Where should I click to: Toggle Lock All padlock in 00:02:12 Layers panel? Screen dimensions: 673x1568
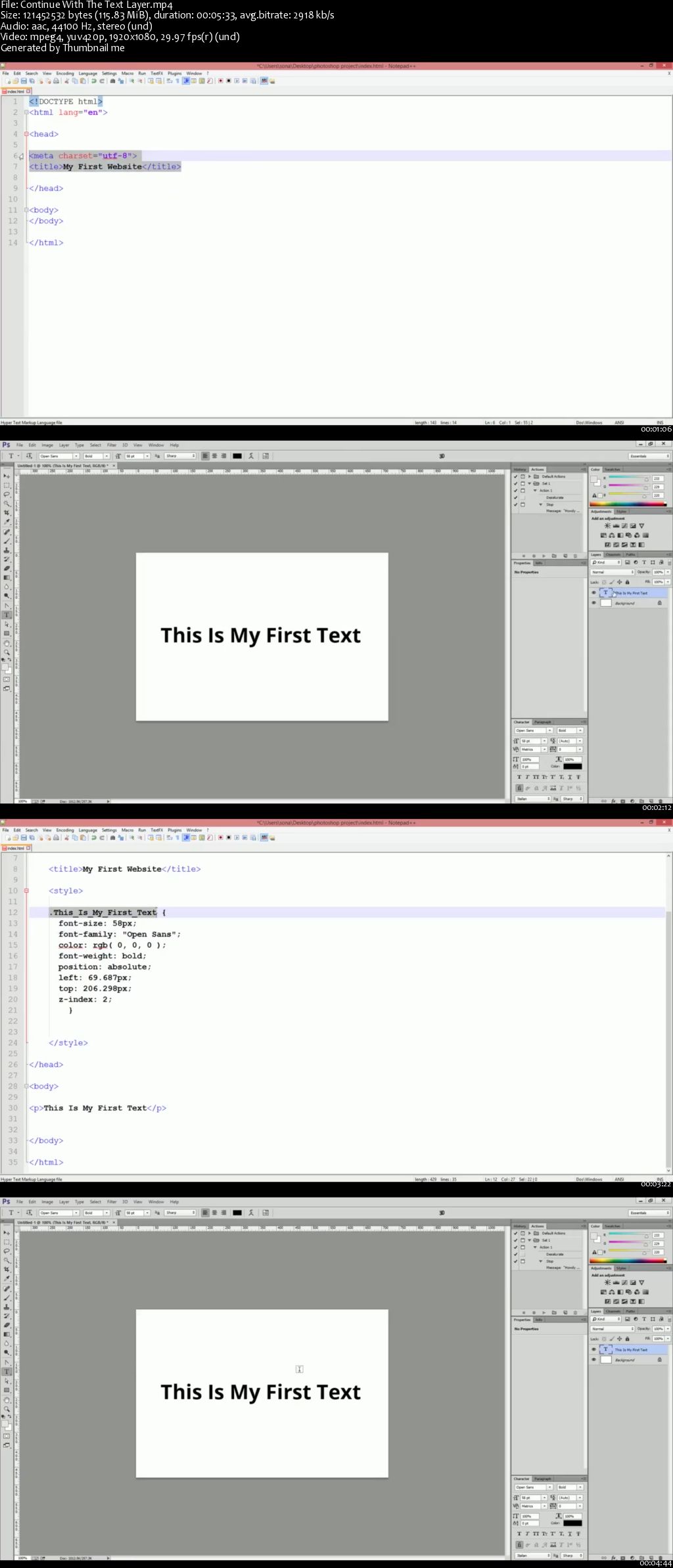(x=628, y=582)
